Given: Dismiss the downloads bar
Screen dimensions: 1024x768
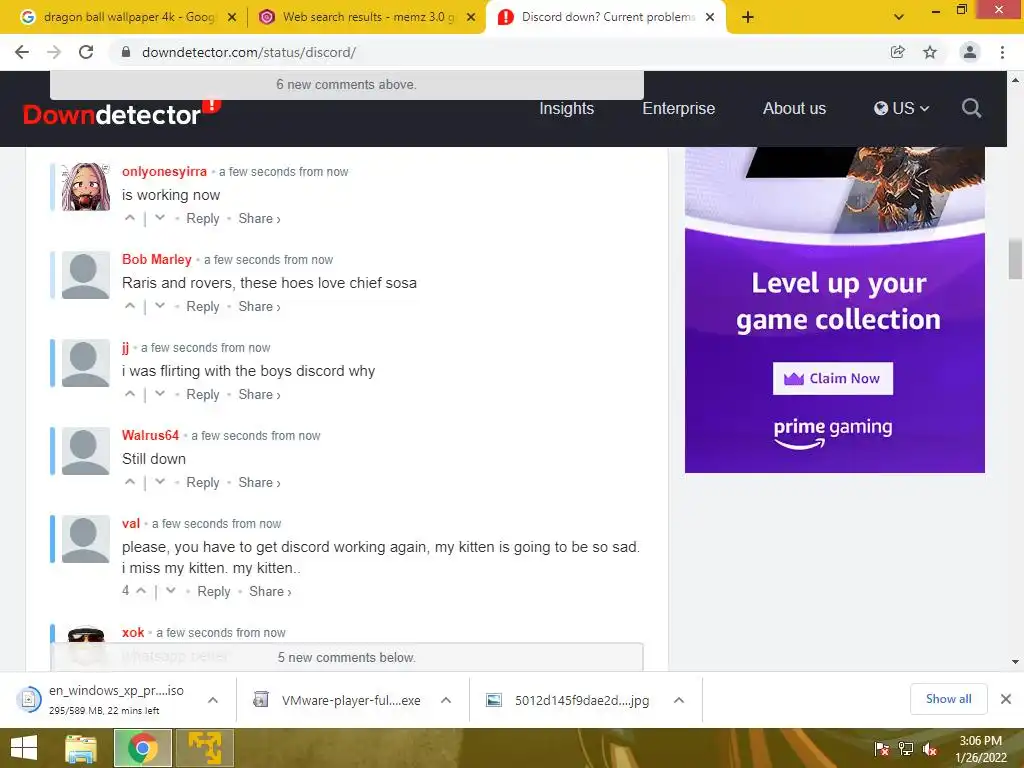Looking at the screenshot, I should point(1006,699).
